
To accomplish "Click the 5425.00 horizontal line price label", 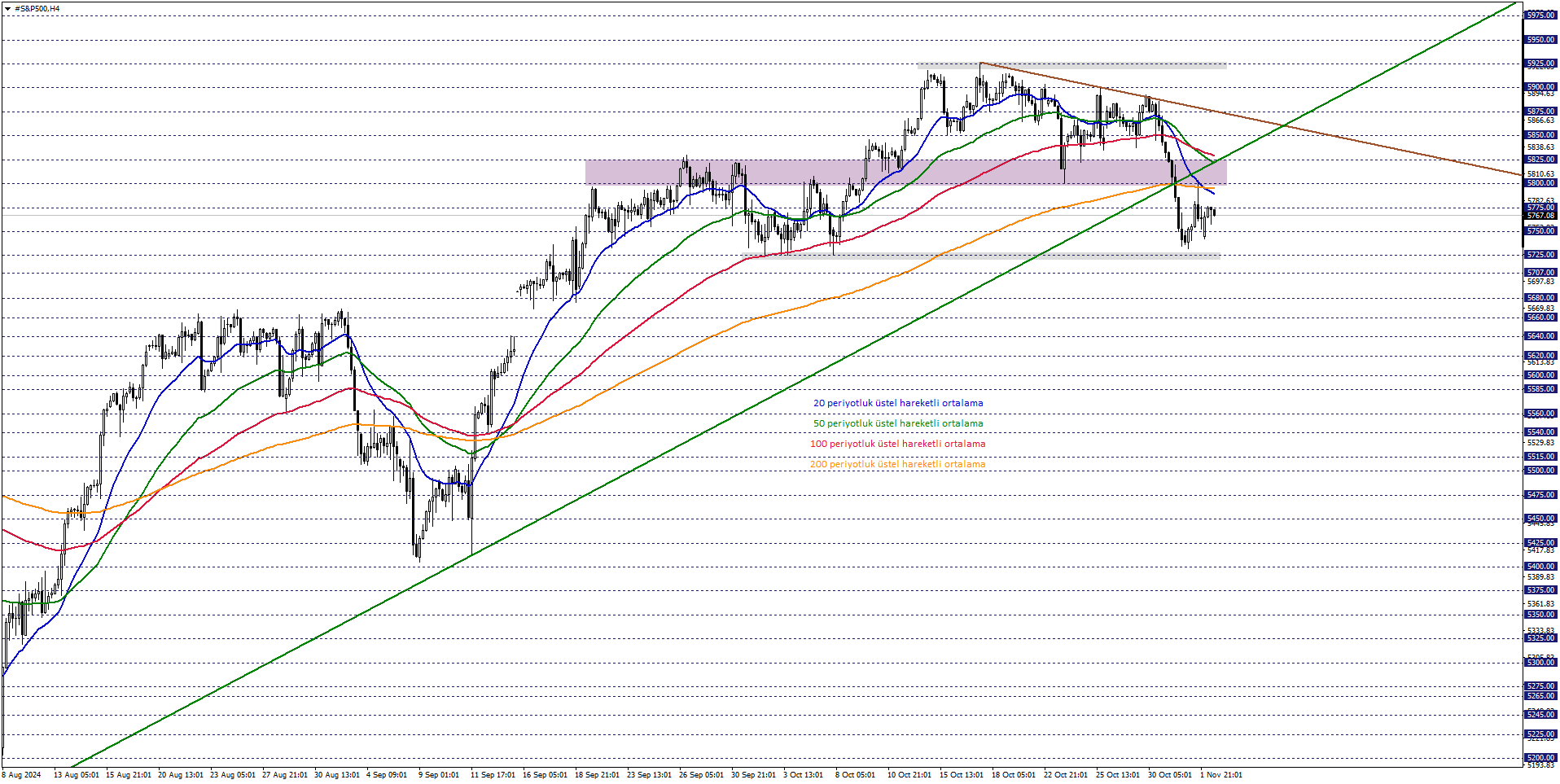I will [1540, 543].
